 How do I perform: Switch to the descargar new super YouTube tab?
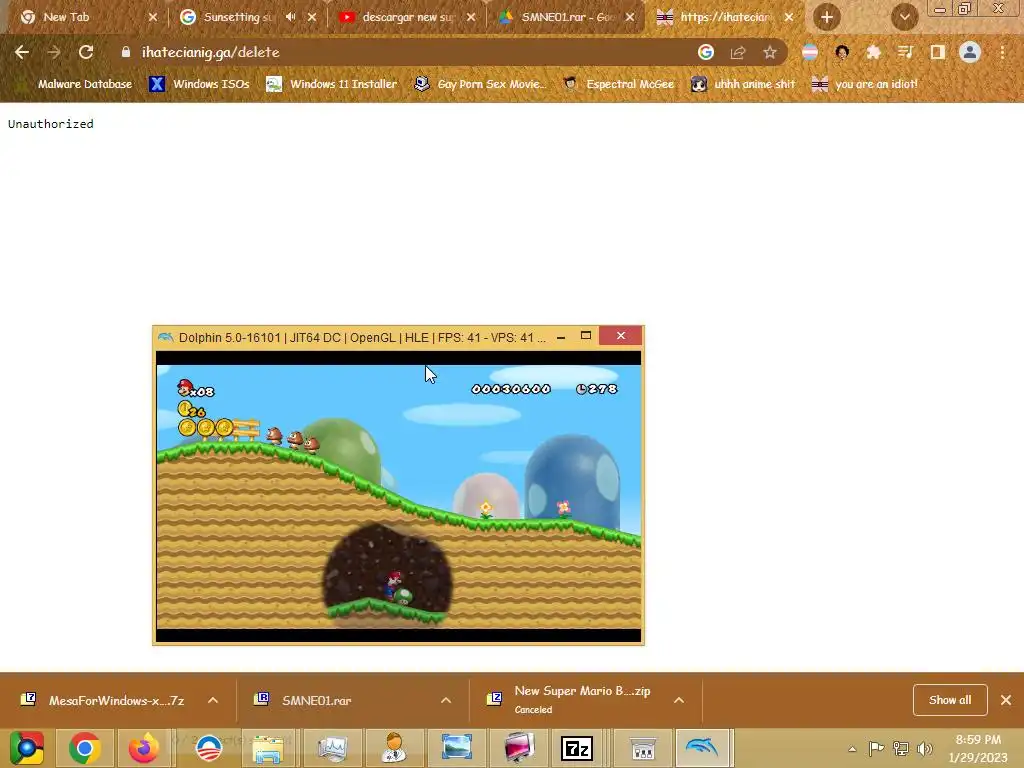point(405,17)
